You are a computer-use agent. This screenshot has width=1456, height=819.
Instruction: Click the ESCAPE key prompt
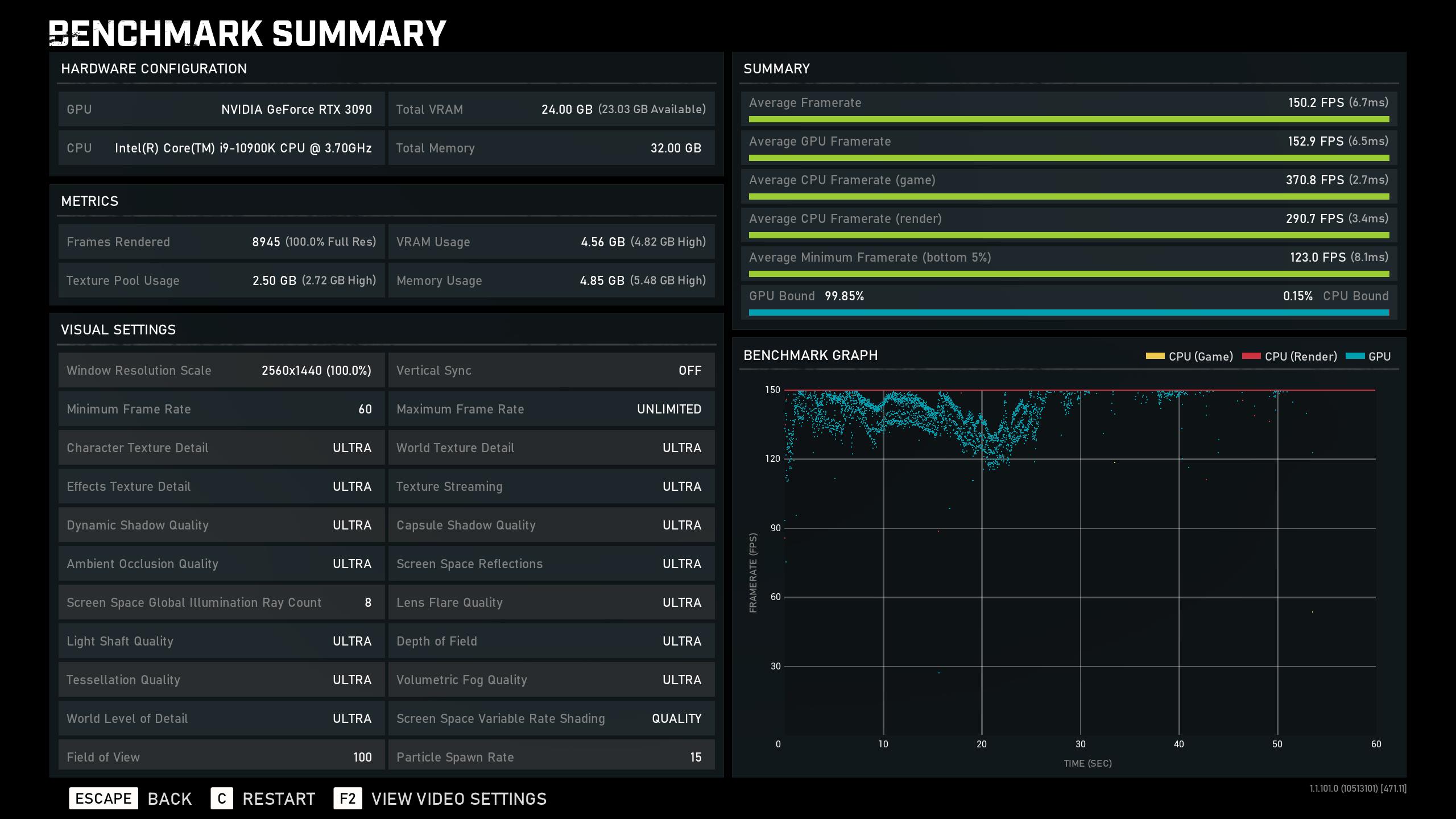(x=104, y=799)
